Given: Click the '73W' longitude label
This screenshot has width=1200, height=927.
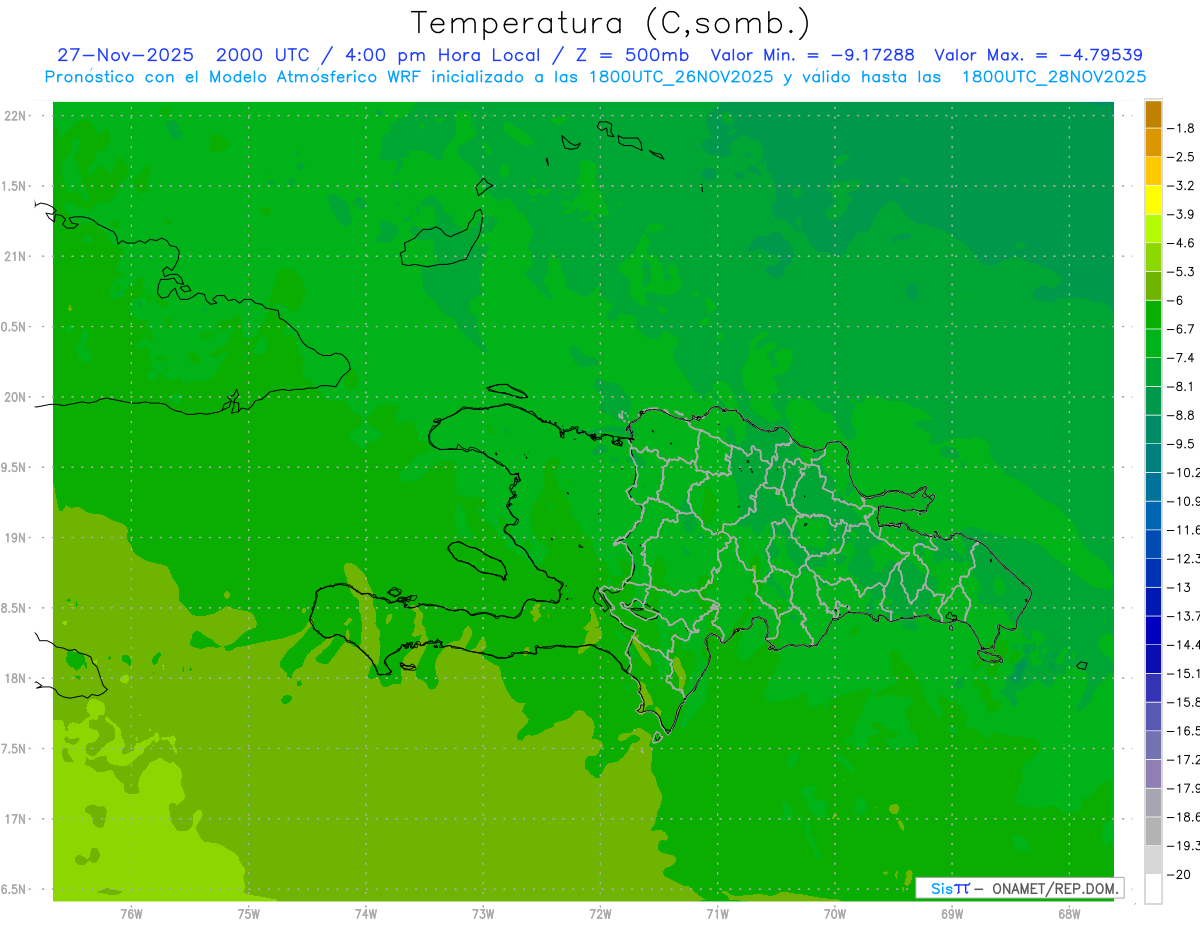Looking at the screenshot, I should [483, 914].
